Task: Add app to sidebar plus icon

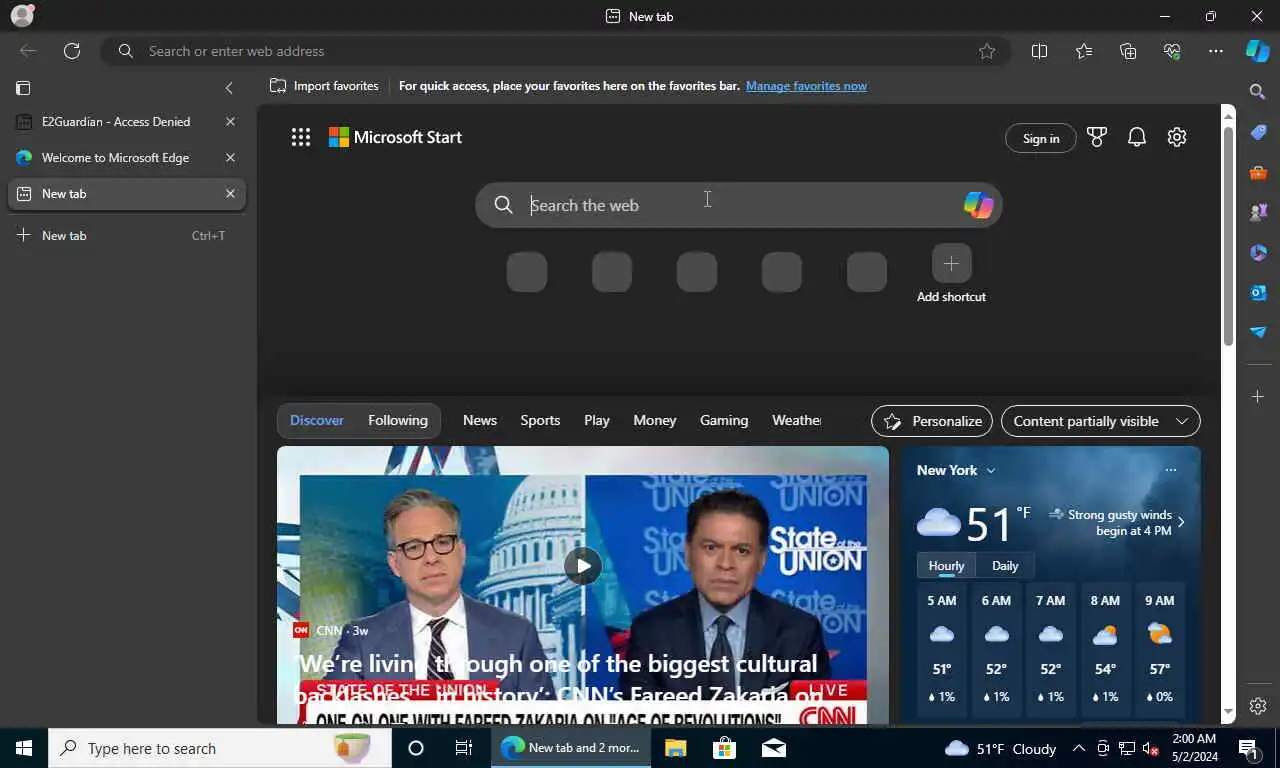Action: click(x=1258, y=397)
